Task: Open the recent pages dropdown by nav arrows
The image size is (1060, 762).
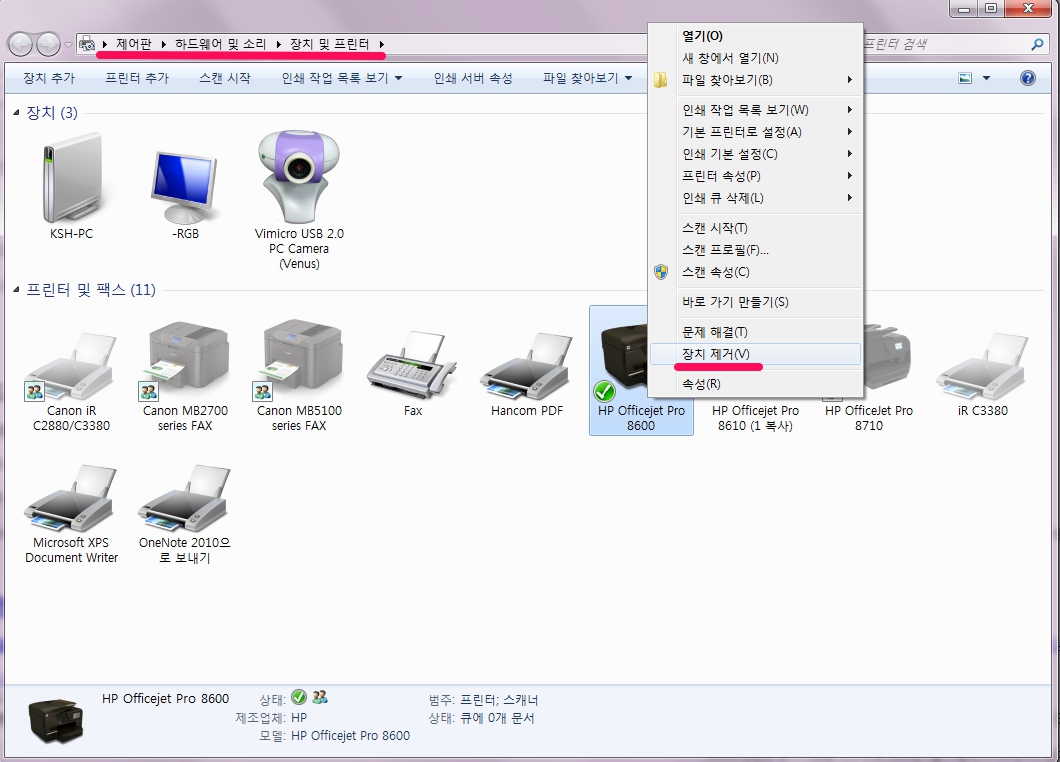Action: click(68, 45)
